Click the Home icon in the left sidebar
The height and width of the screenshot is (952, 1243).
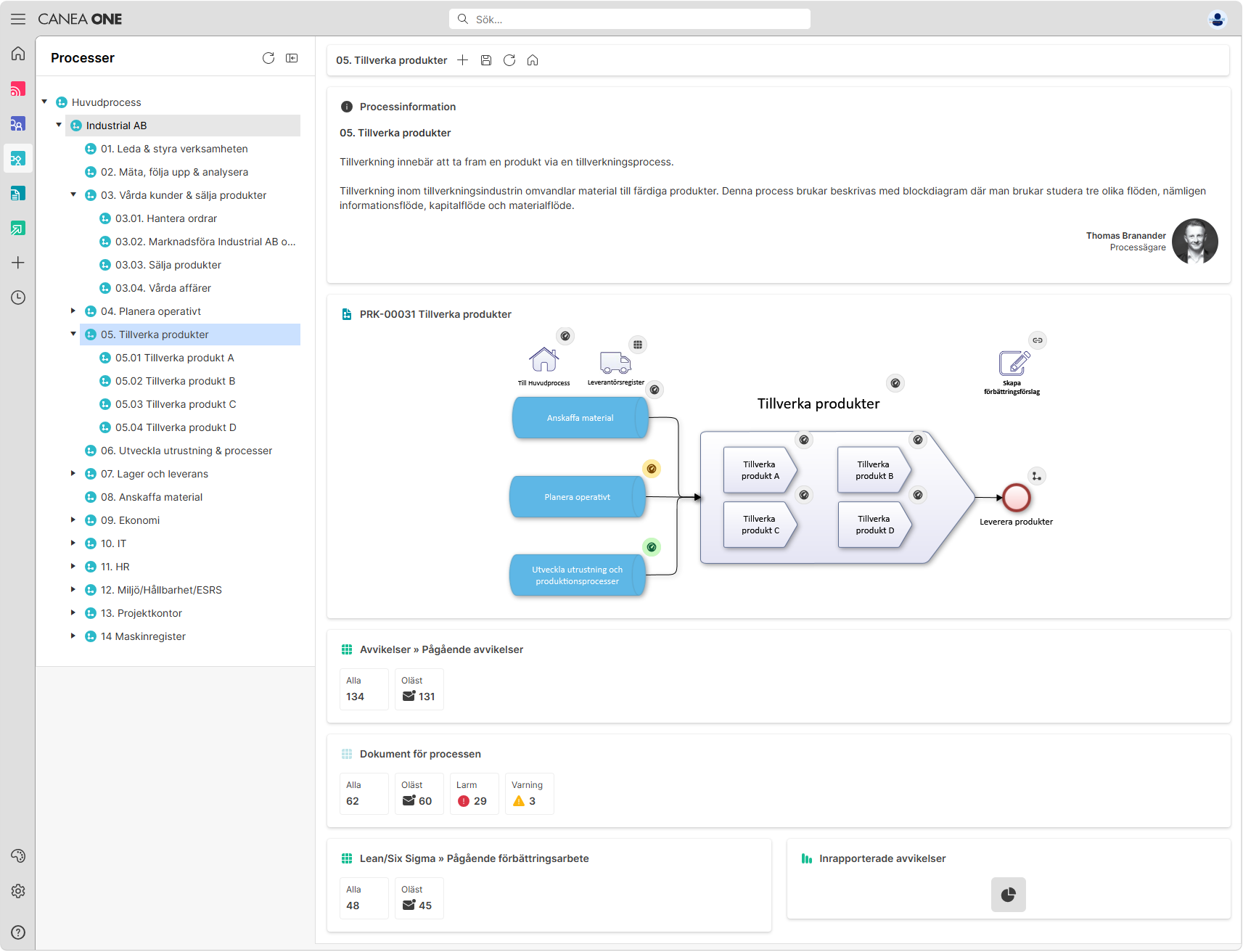pyautogui.click(x=18, y=54)
